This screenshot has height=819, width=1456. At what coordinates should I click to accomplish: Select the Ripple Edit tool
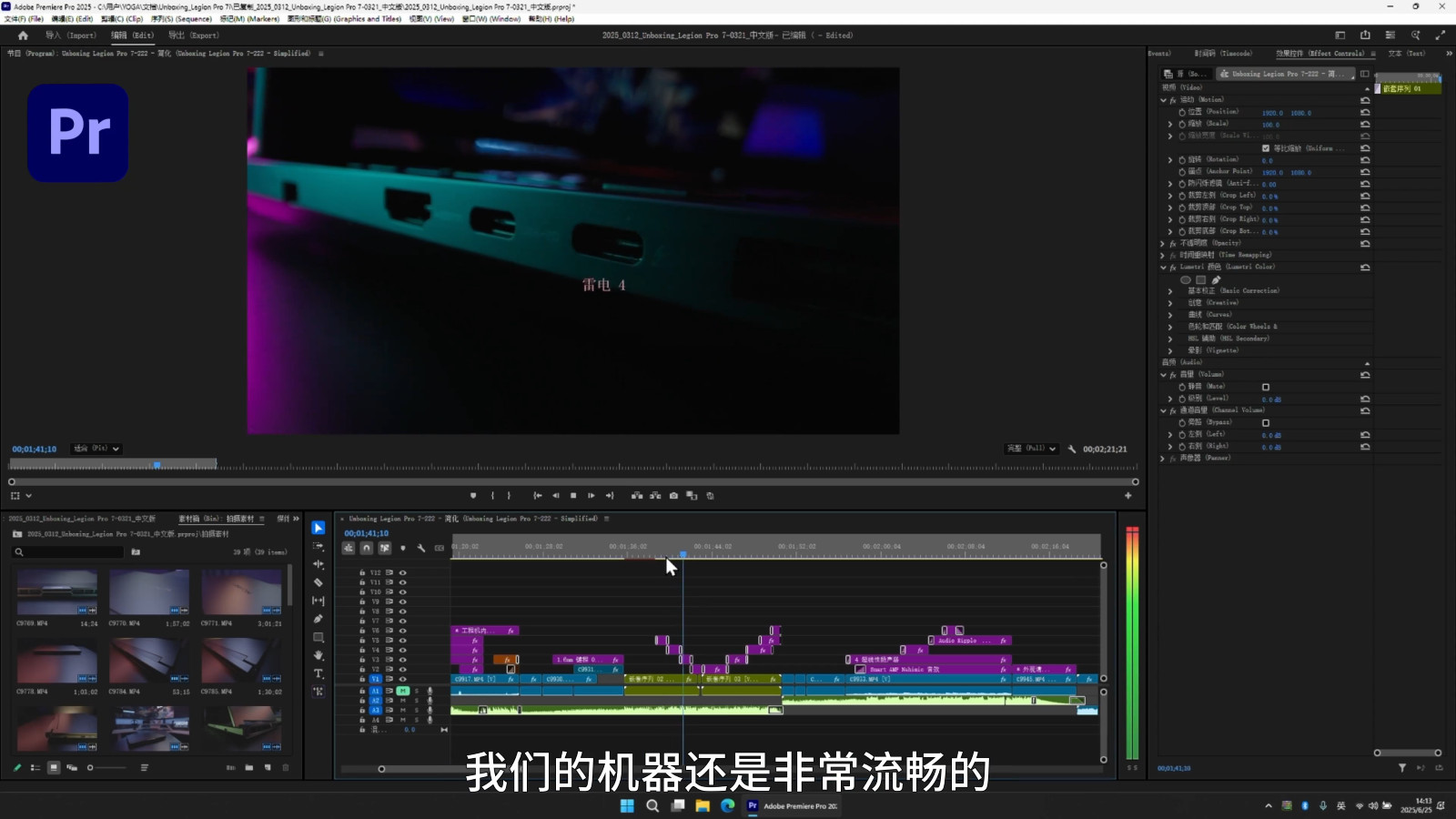click(x=318, y=564)
